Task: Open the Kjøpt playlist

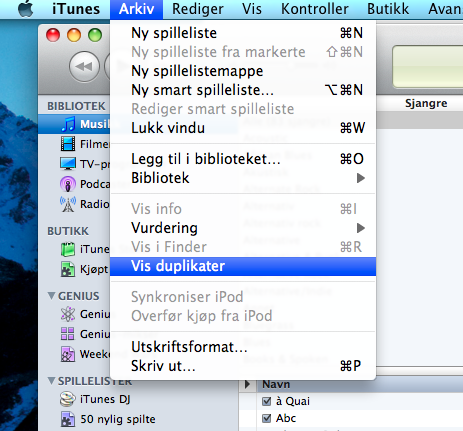Action: 84,269
